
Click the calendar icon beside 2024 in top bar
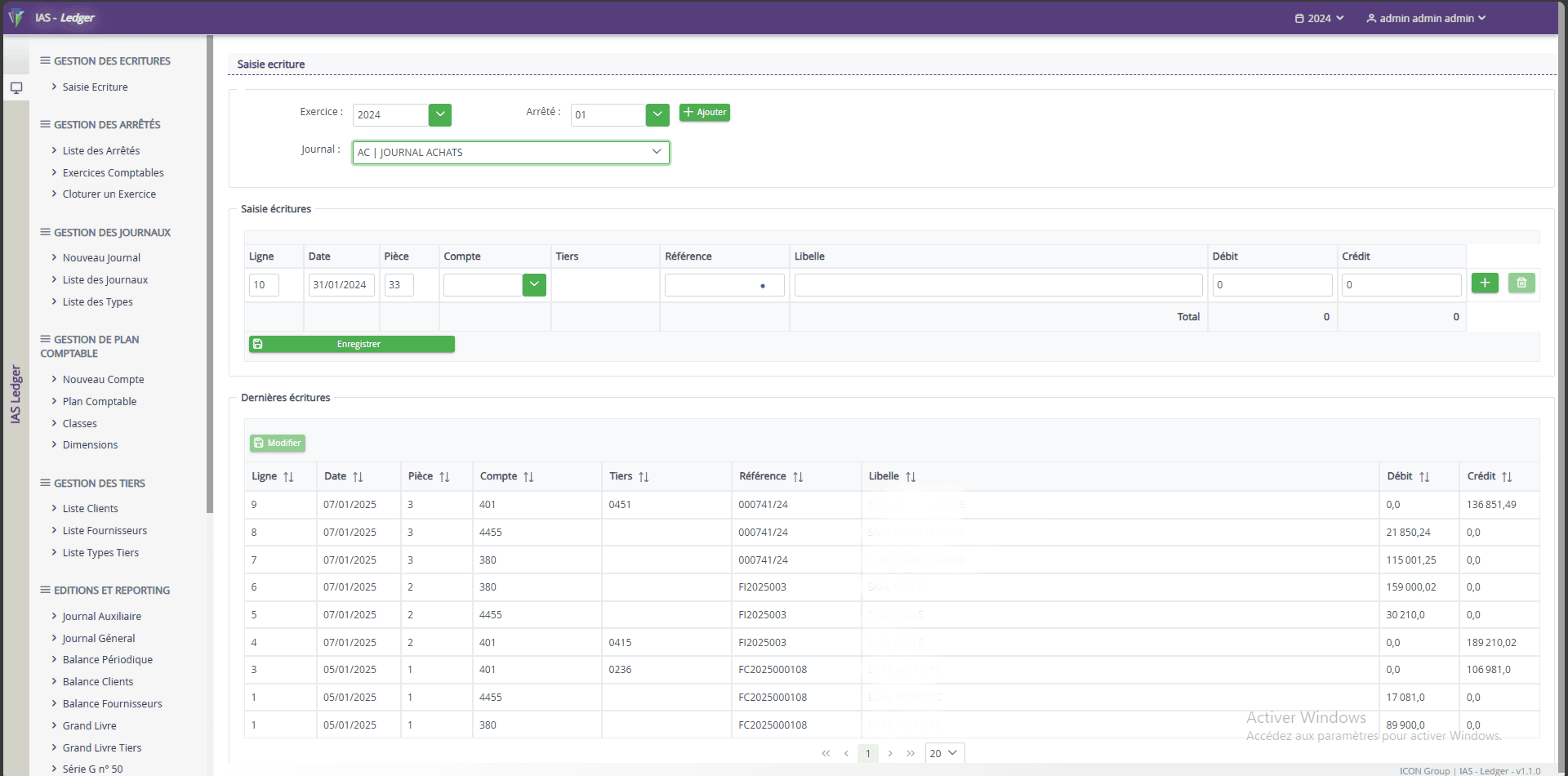[1298, 18]
